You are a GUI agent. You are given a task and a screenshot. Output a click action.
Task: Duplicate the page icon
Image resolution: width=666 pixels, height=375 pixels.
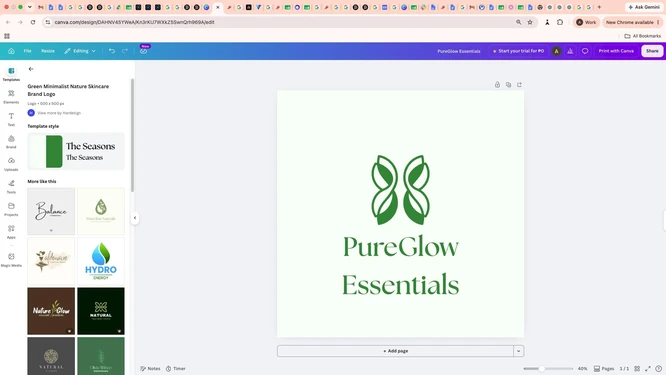tap(508, 85)
